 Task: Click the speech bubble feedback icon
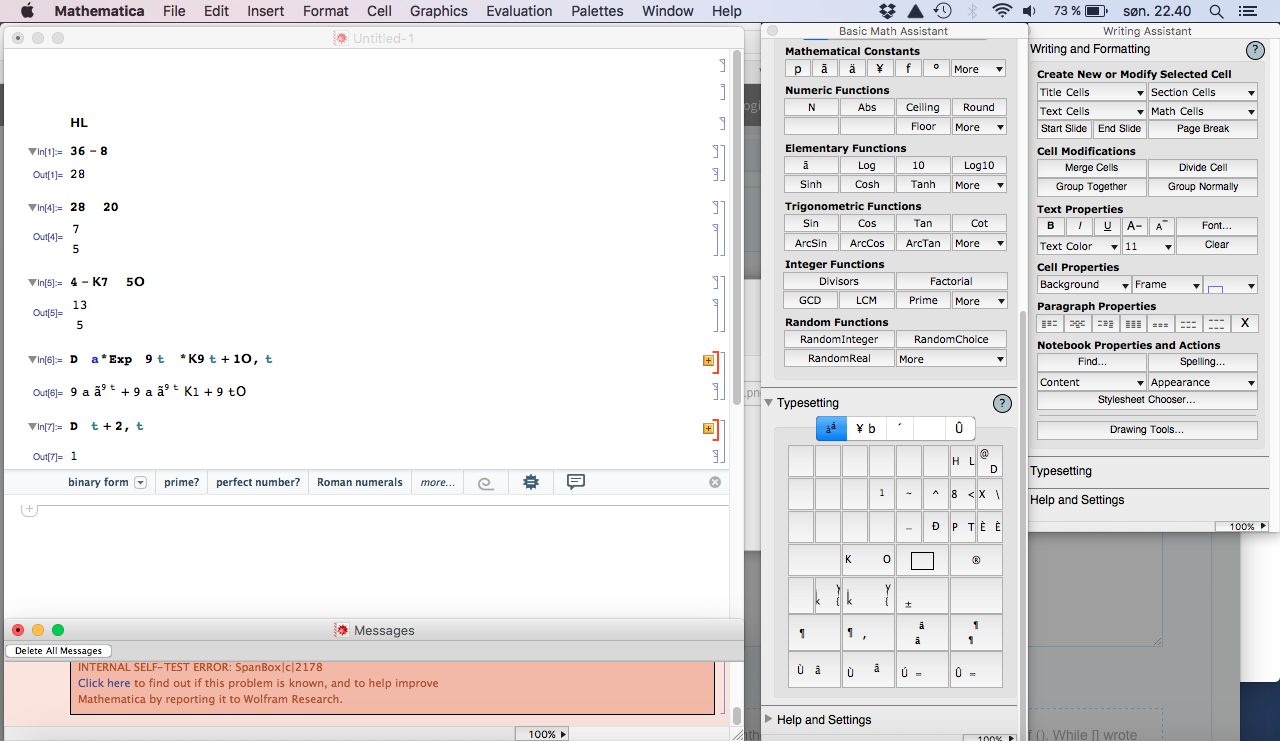tap(576, 482)
